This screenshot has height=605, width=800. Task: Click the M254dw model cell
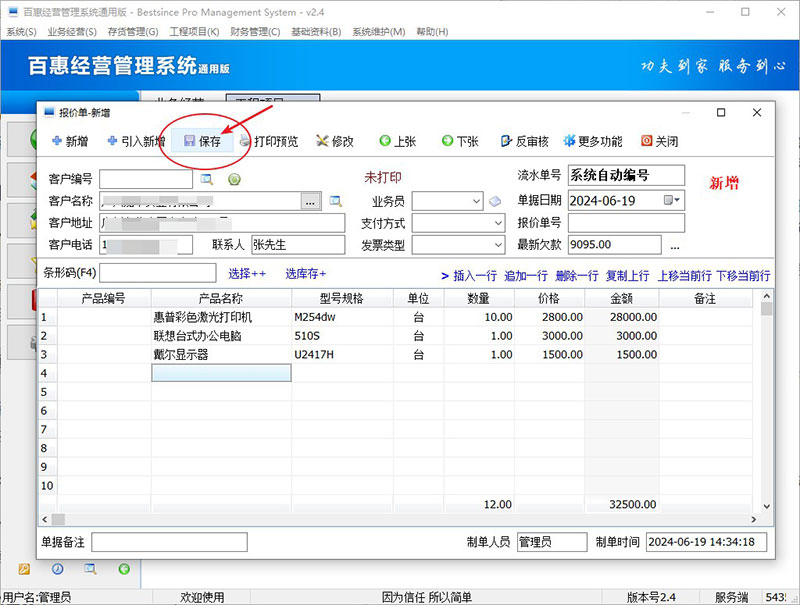pyautogui.click(x=342, y=317)
